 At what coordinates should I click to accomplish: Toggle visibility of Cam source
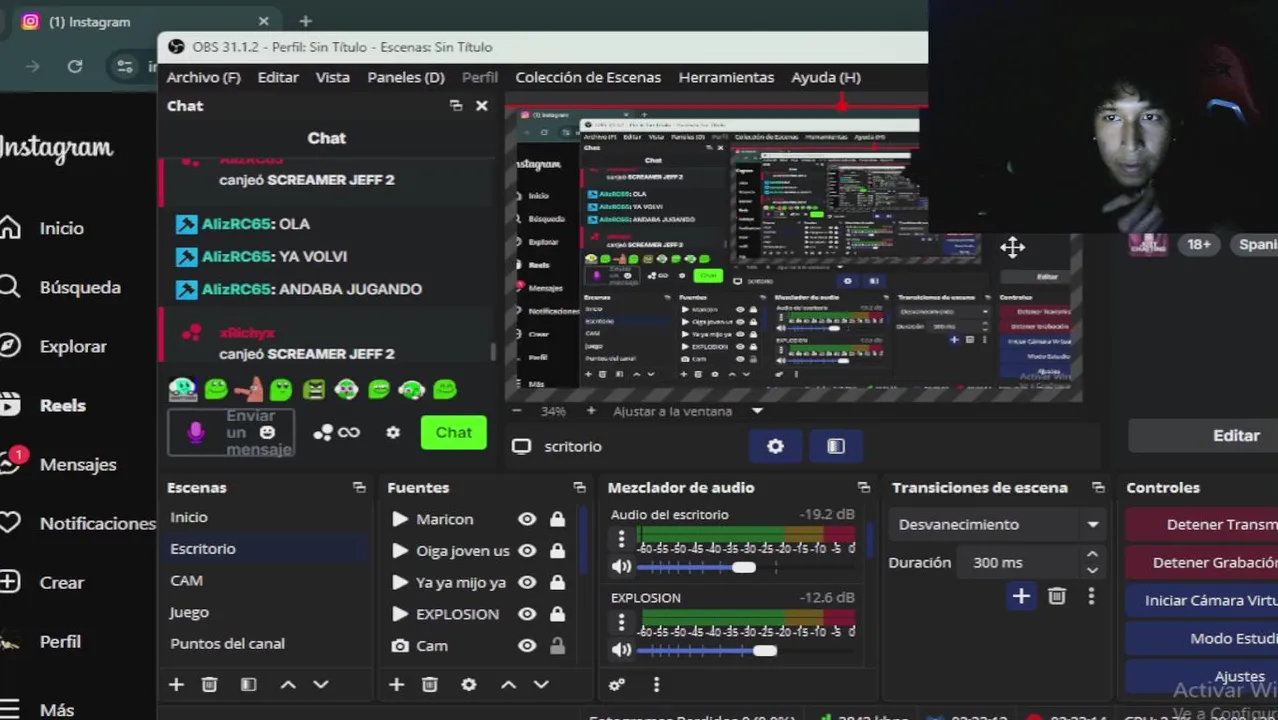click(527, 646)
